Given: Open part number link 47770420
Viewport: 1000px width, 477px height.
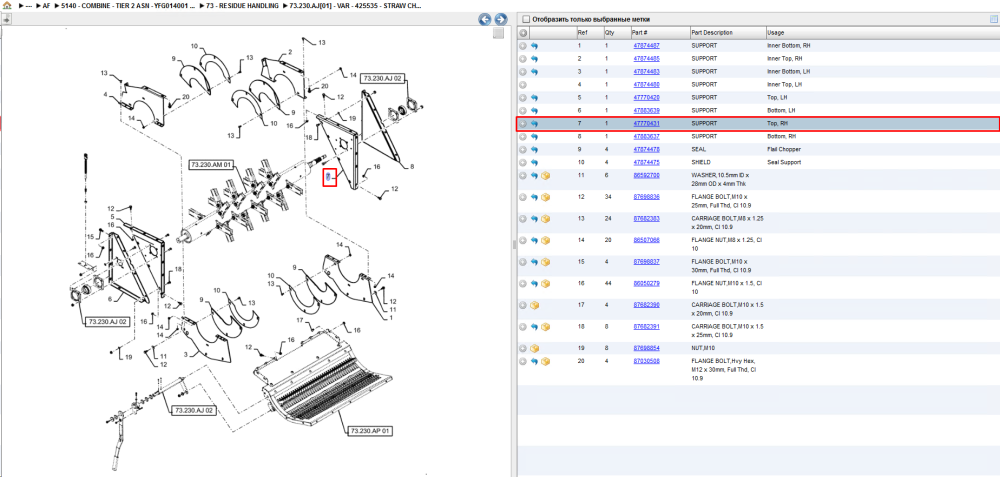Looking at the screenshot, I should click(646, 98).
